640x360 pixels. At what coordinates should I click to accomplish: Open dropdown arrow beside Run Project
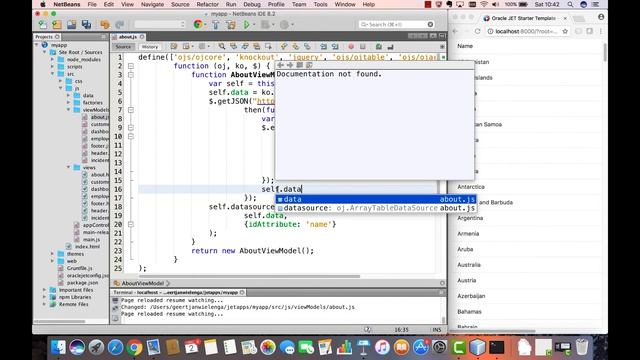(254, 24)
